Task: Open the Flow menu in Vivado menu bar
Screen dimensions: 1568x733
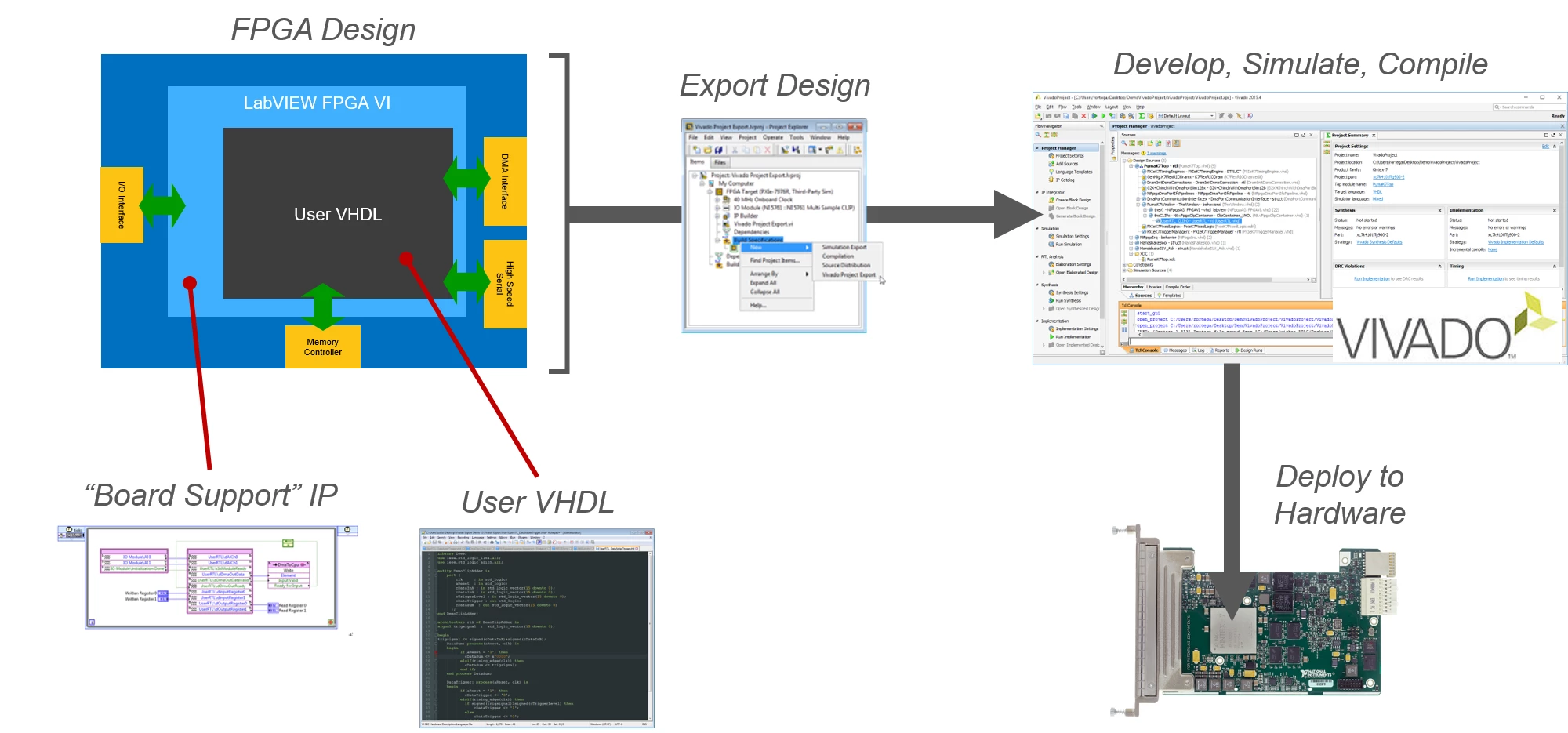Action: (1062, 107)
